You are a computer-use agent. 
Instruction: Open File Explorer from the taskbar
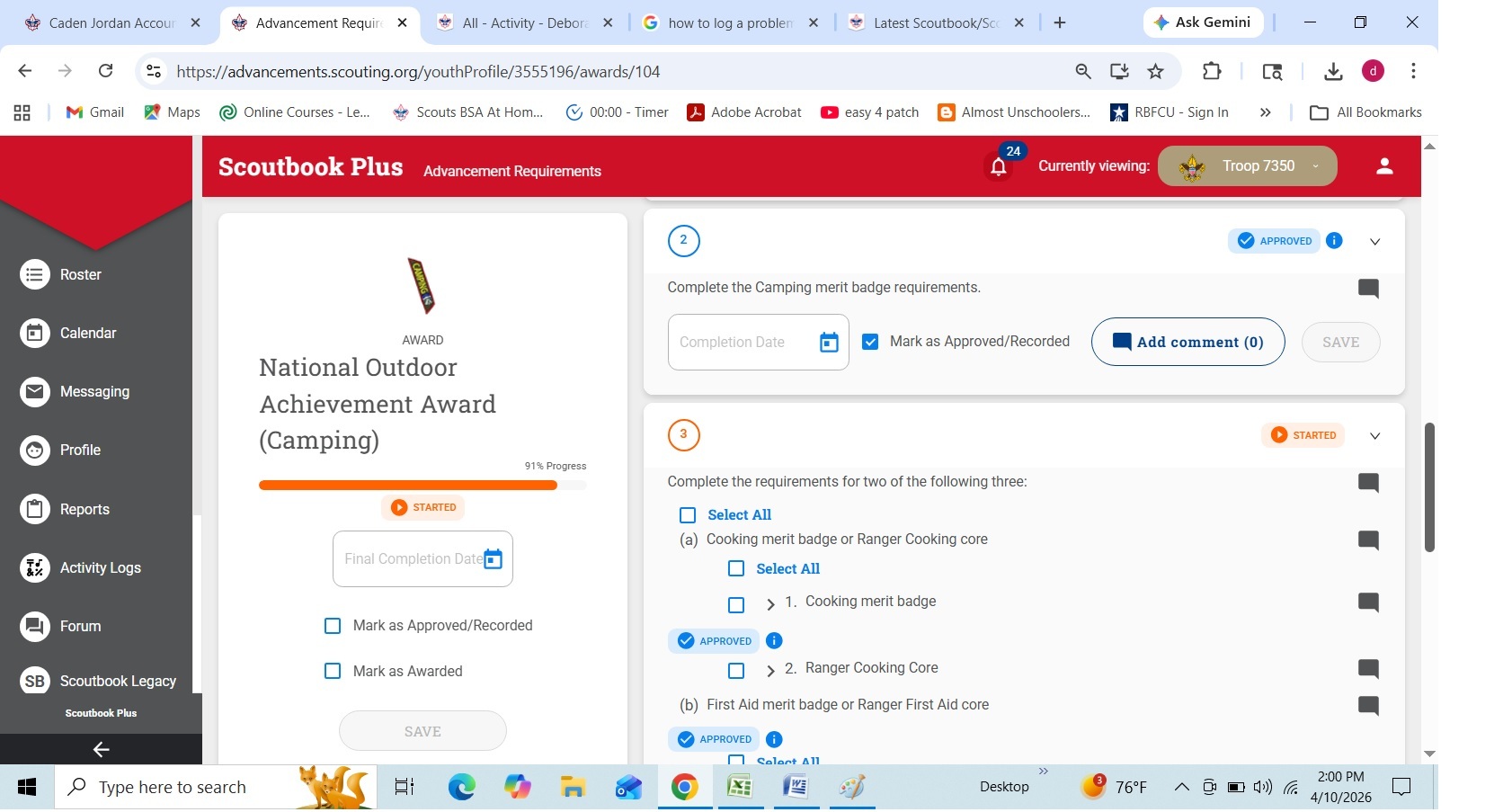573,787
